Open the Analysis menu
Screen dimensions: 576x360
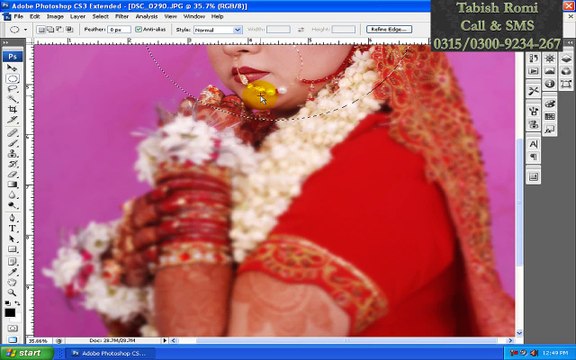[x=147, y=17]
